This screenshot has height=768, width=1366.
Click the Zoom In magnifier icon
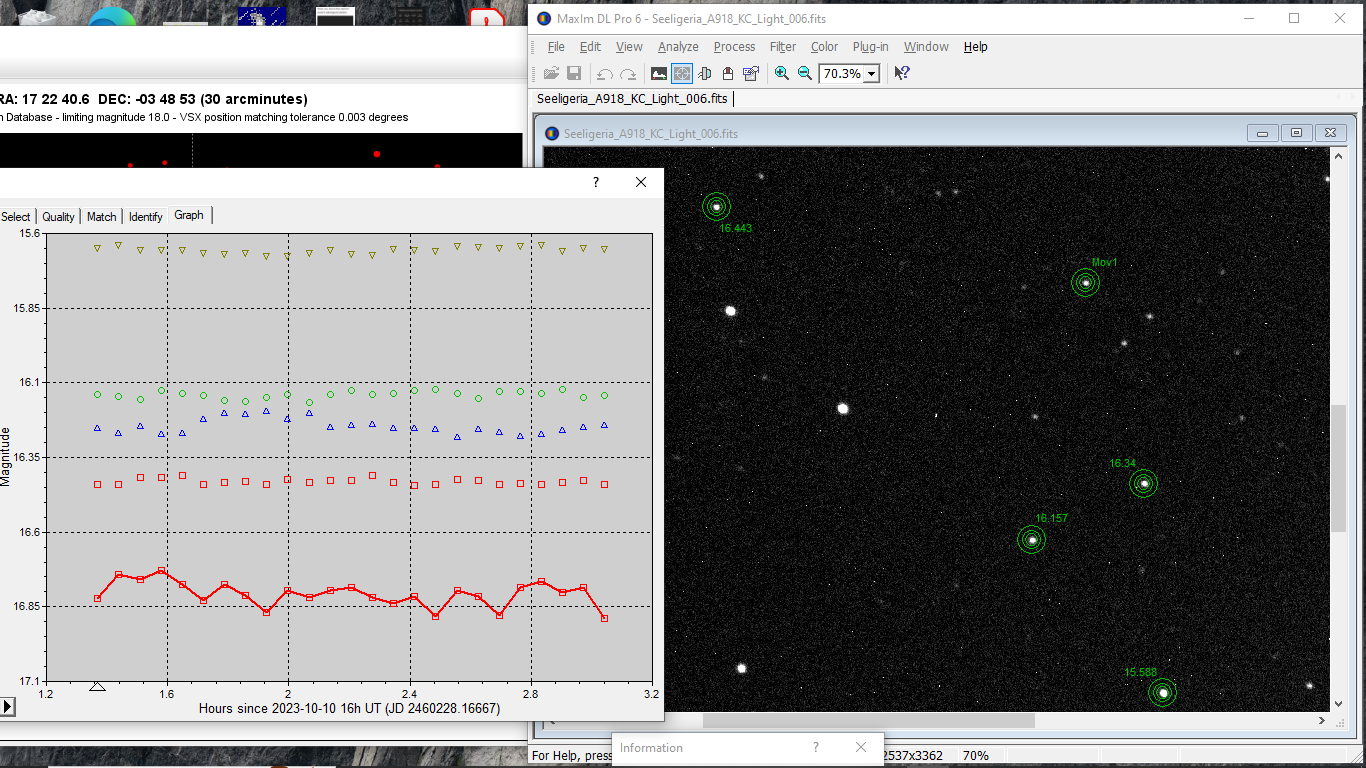[x=782, y=73]
